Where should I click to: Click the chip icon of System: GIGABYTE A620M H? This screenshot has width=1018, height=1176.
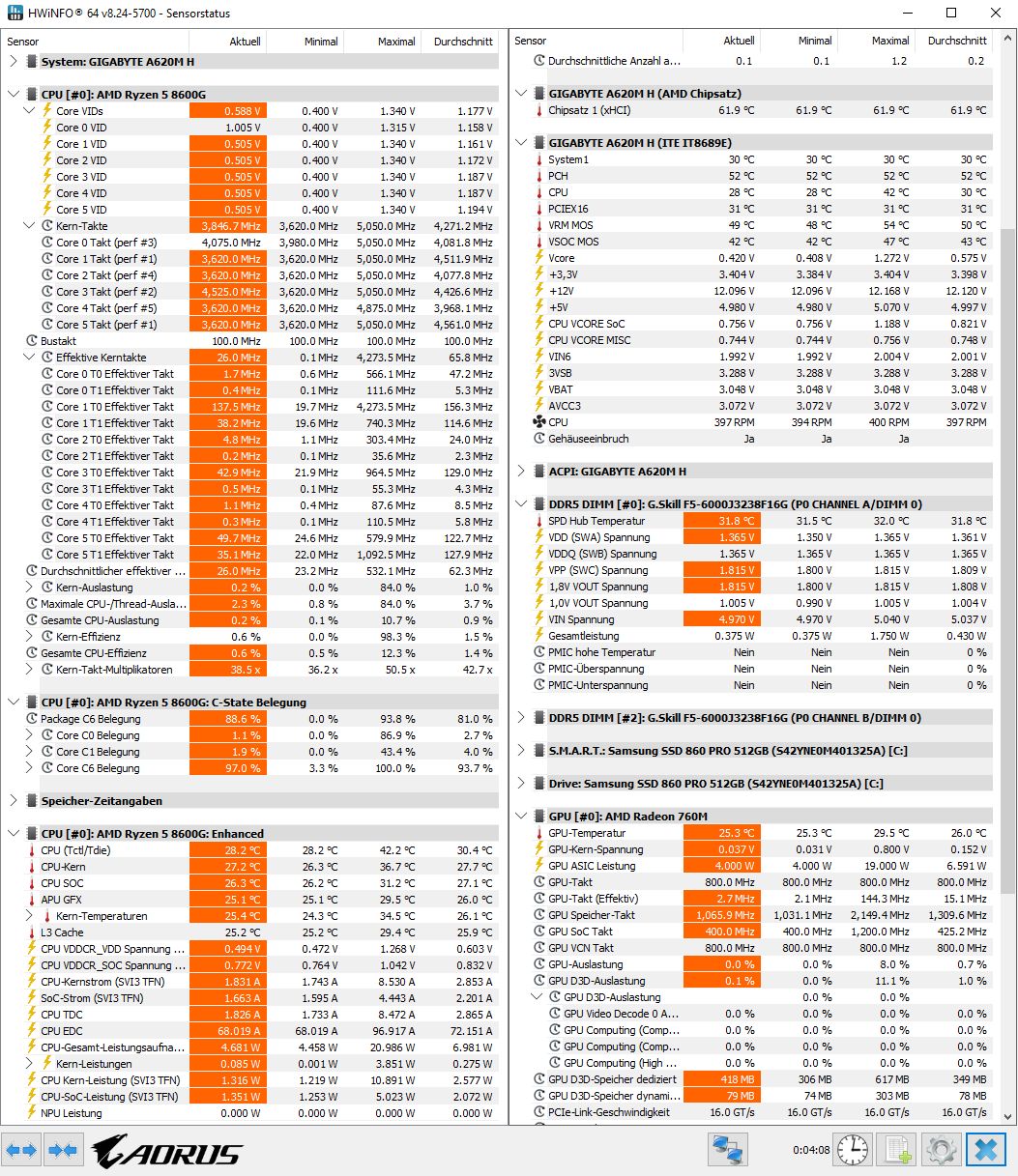(33, 61)
